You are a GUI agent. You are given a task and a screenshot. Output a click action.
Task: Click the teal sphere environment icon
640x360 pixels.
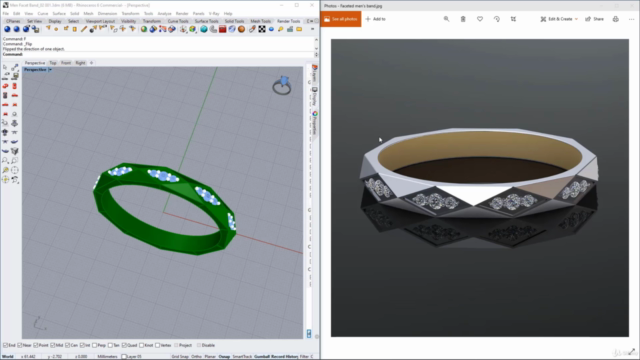click(203, 29)
